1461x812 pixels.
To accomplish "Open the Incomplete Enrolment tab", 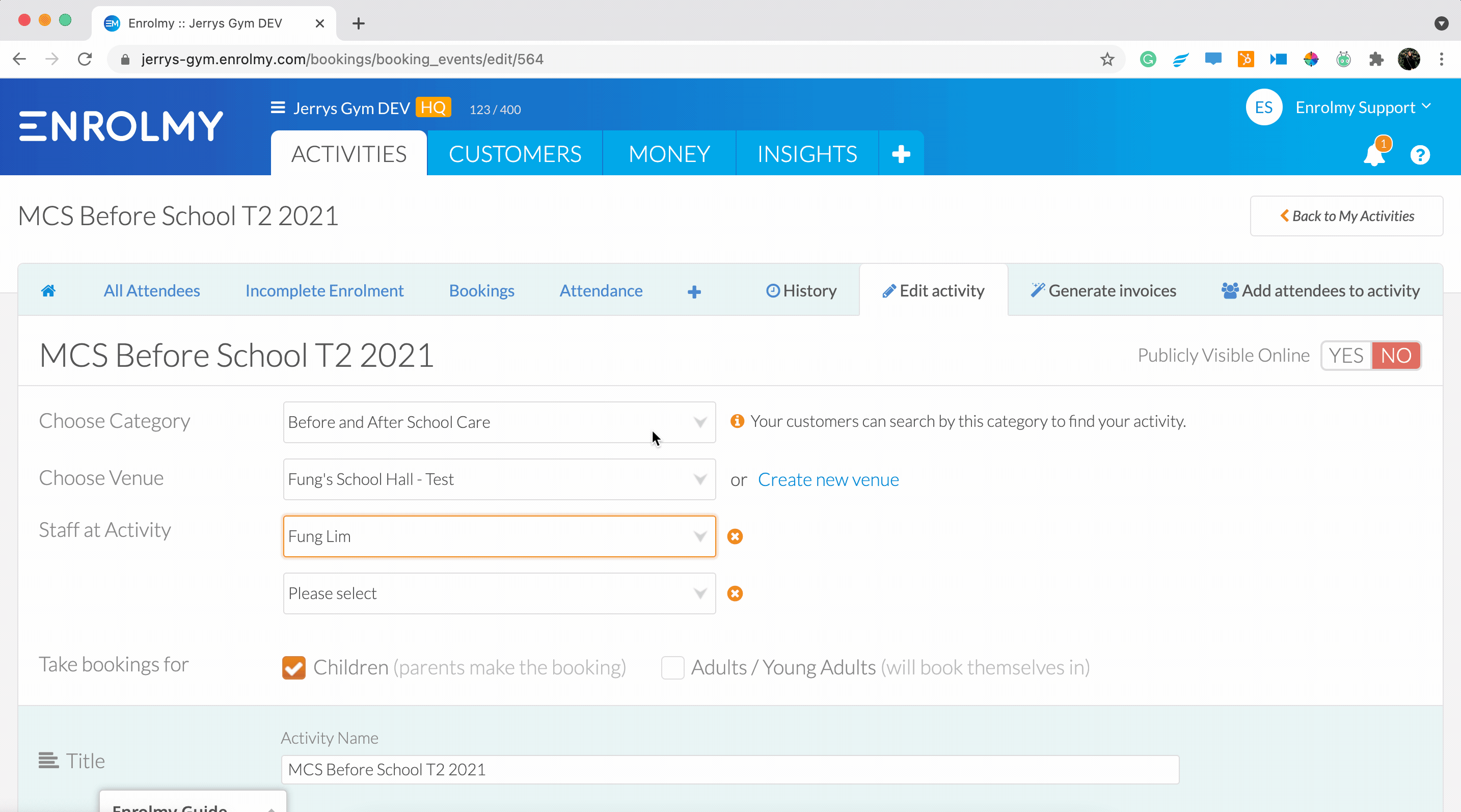I will (324, 291).
